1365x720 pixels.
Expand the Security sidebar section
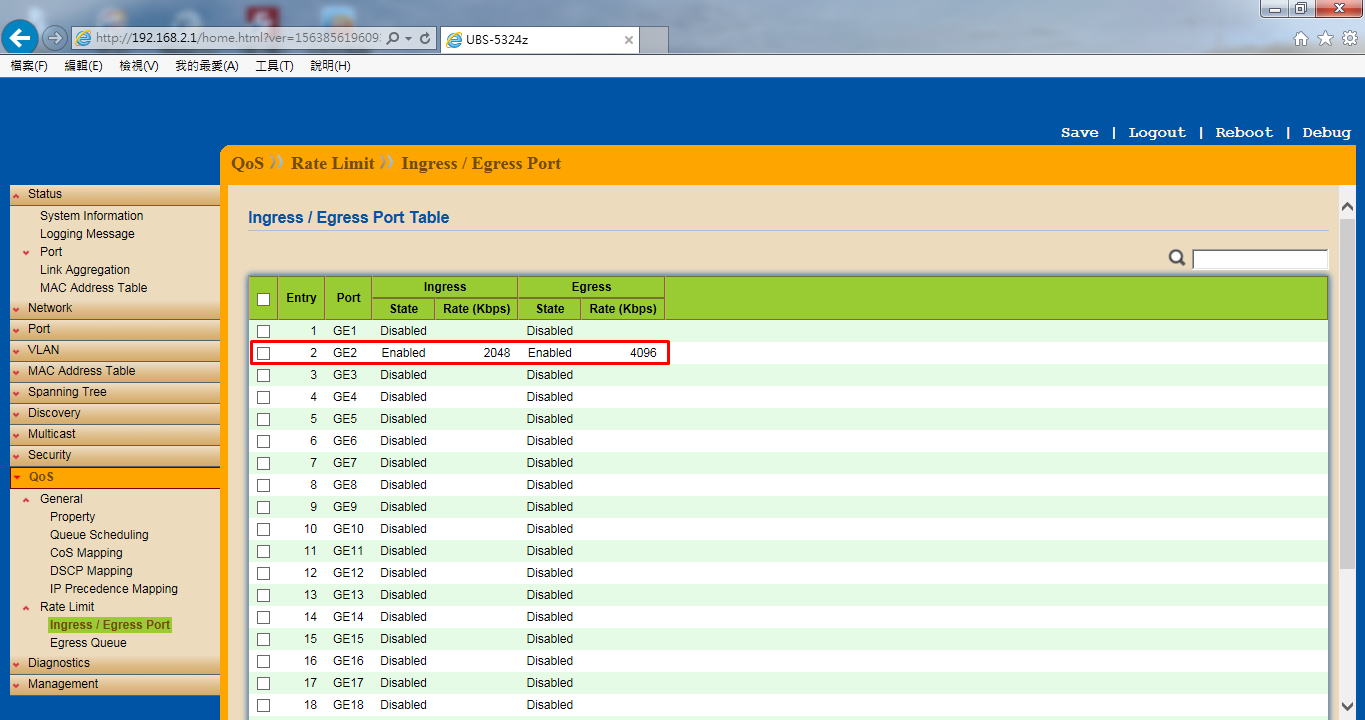(49, 455)
